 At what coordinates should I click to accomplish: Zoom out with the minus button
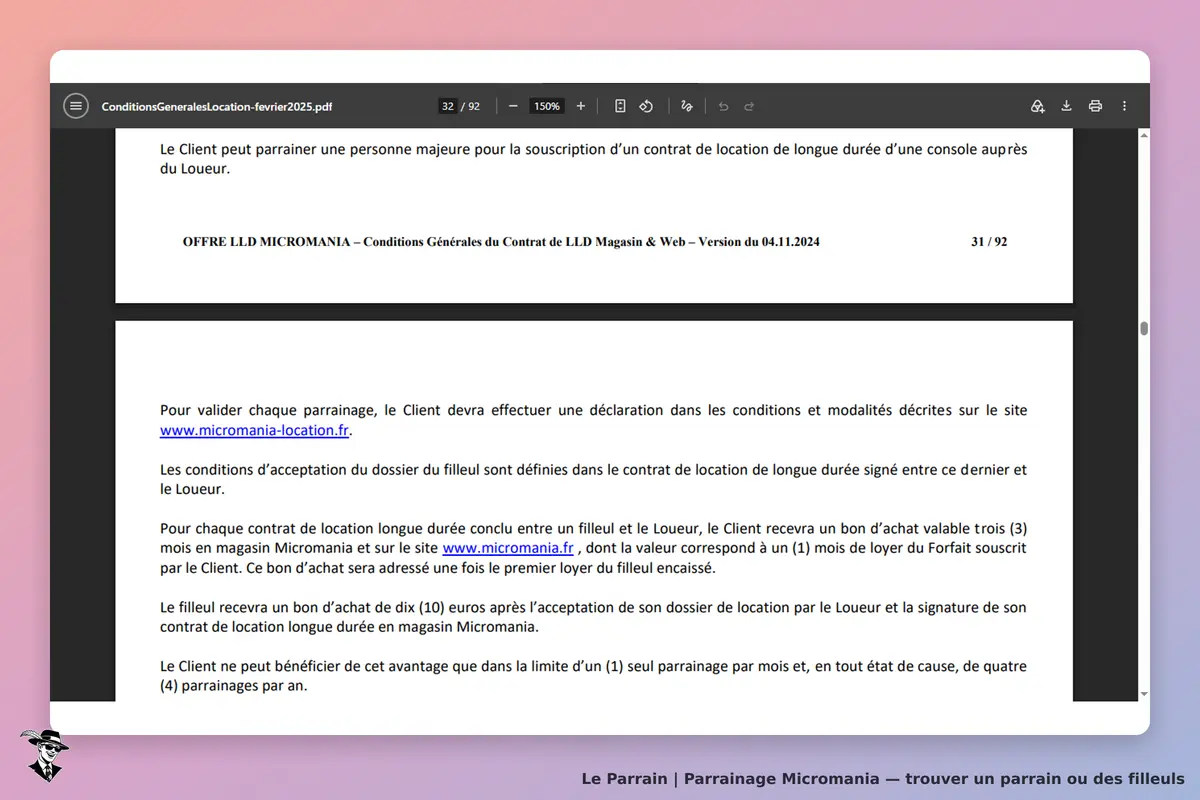[513, 106]
